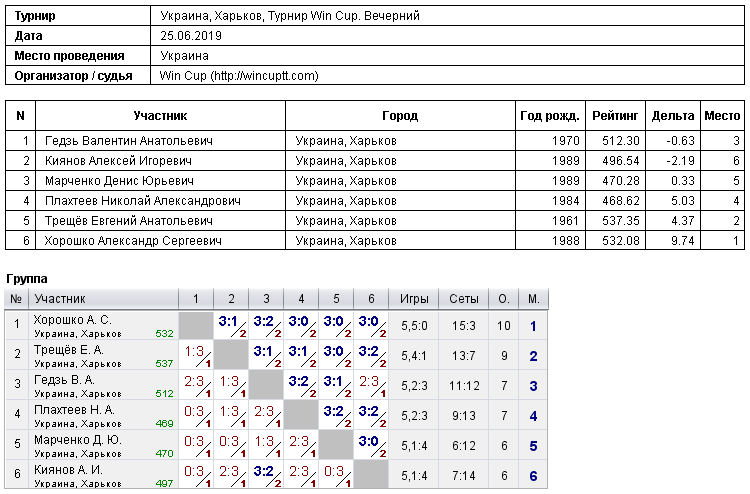Click the 'Дельта' column header
Image resolution: width=750 pixels, height=494 pixels.
coord(673,116)
